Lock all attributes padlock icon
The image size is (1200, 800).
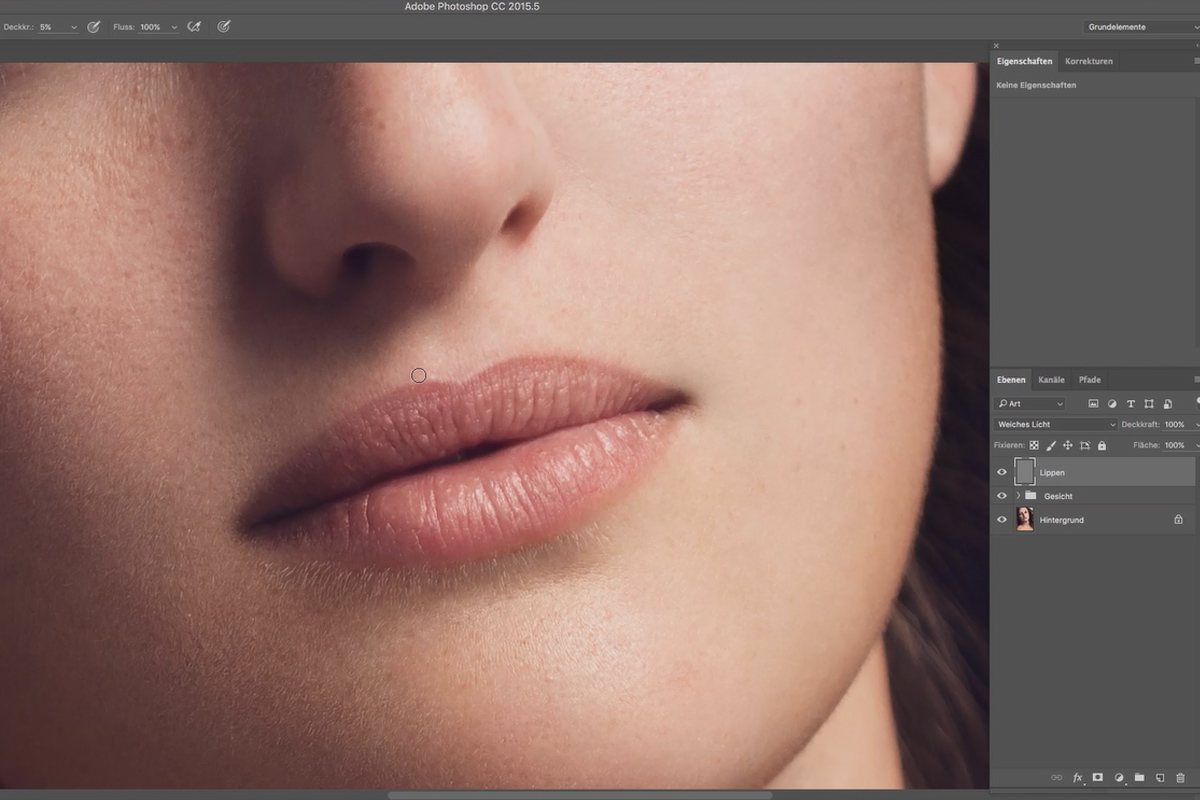1102,445
